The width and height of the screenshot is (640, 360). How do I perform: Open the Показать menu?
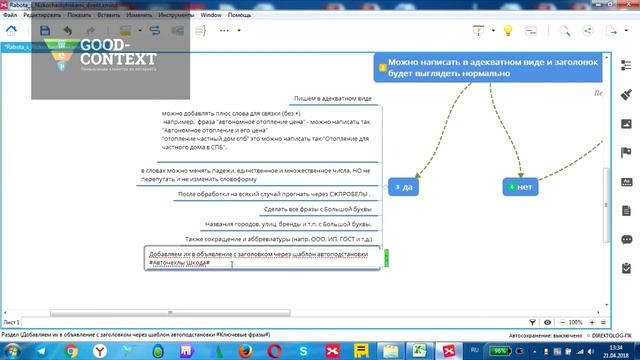tap(79, 15)
